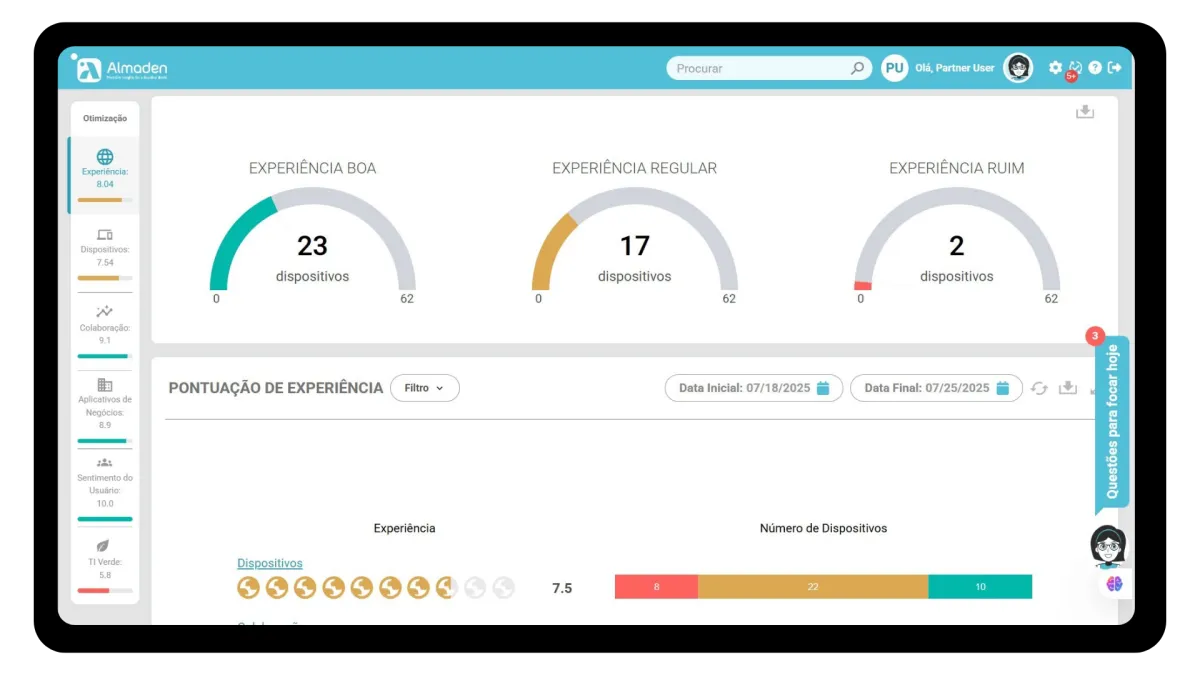This screenshot has width=1200, height=675.
Task: Open calendar icon for Data Inicial
Action: tap(823, 388)
